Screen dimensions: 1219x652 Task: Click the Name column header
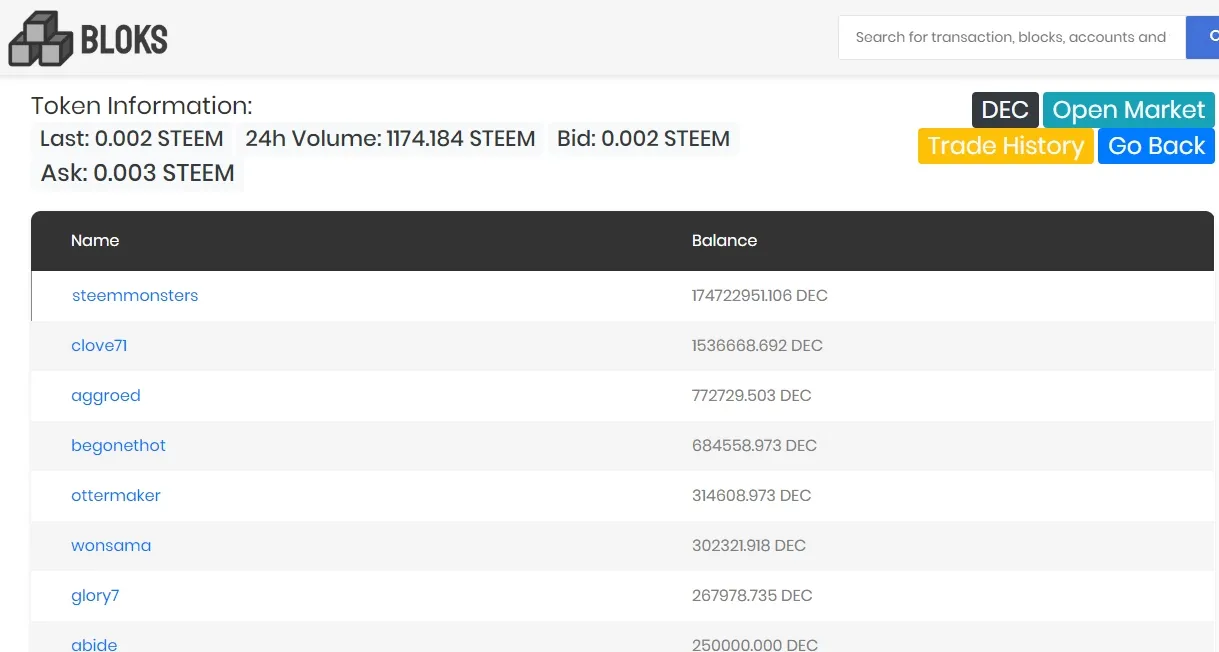coord(95,241)
